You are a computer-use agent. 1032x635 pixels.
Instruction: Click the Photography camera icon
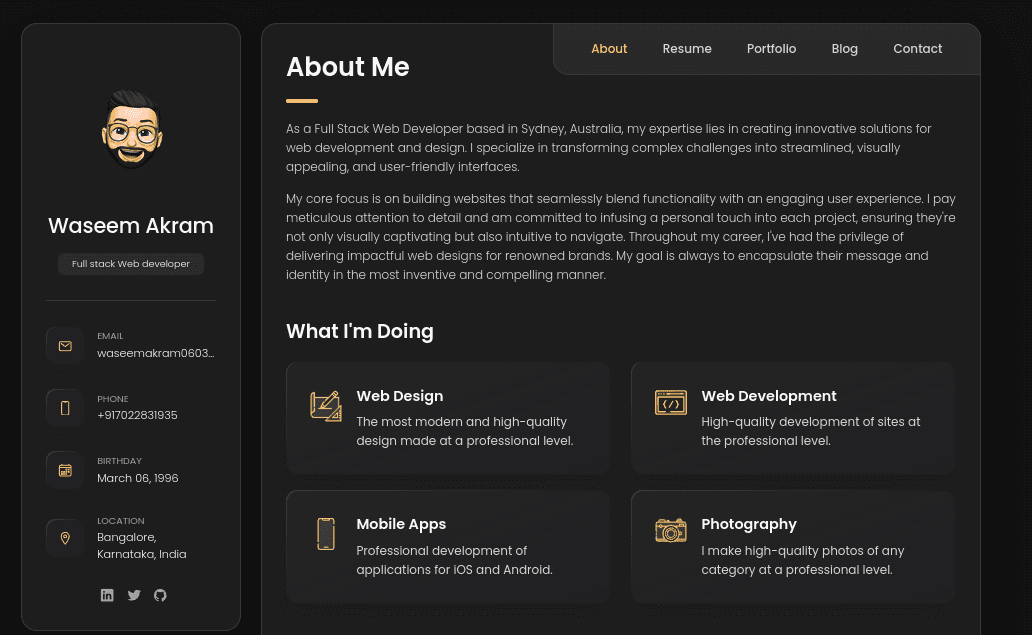671,530
